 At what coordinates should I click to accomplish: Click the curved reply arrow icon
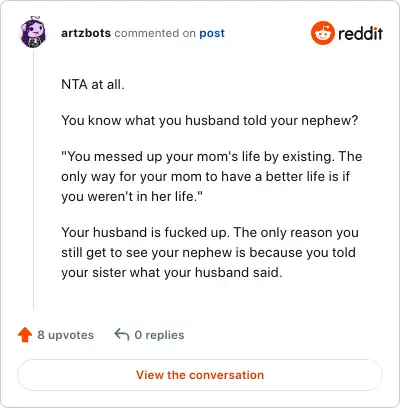[x=122, y=335]
